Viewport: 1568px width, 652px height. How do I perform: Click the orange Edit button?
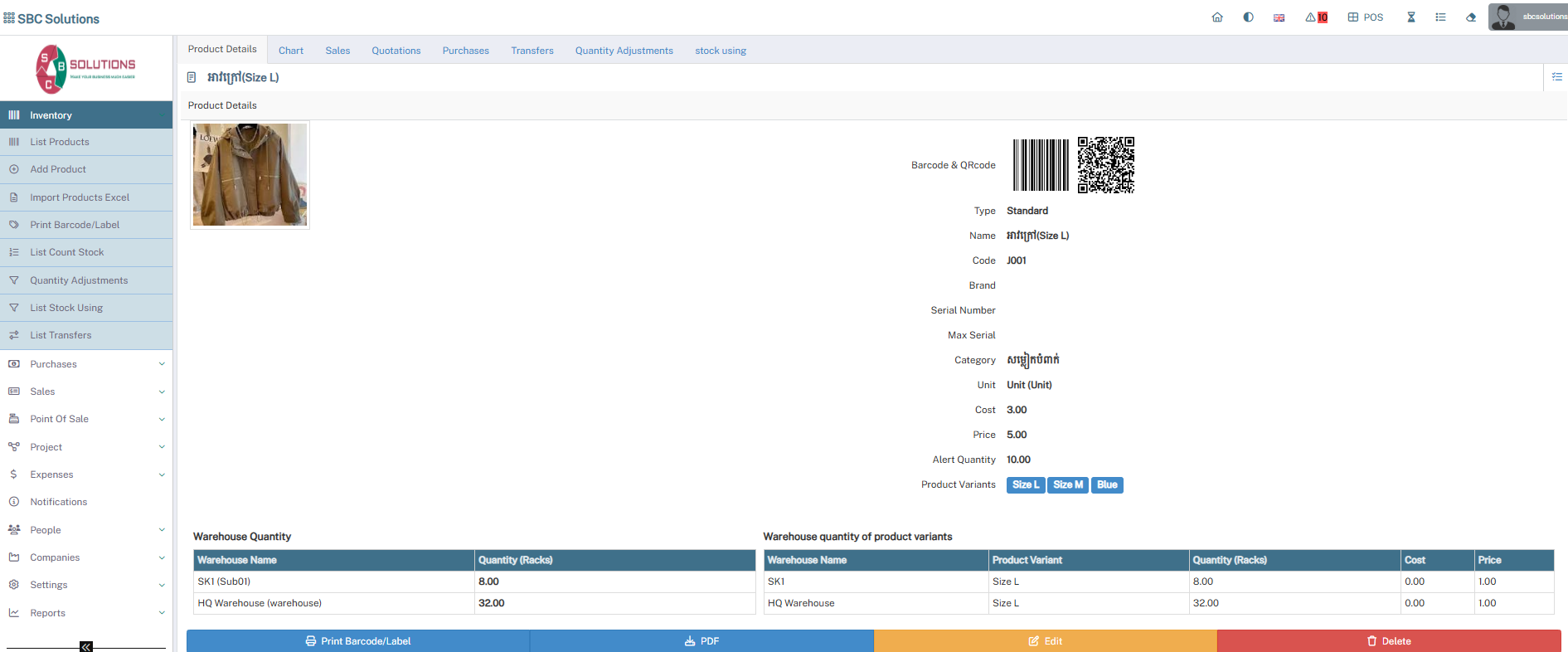1045,641
